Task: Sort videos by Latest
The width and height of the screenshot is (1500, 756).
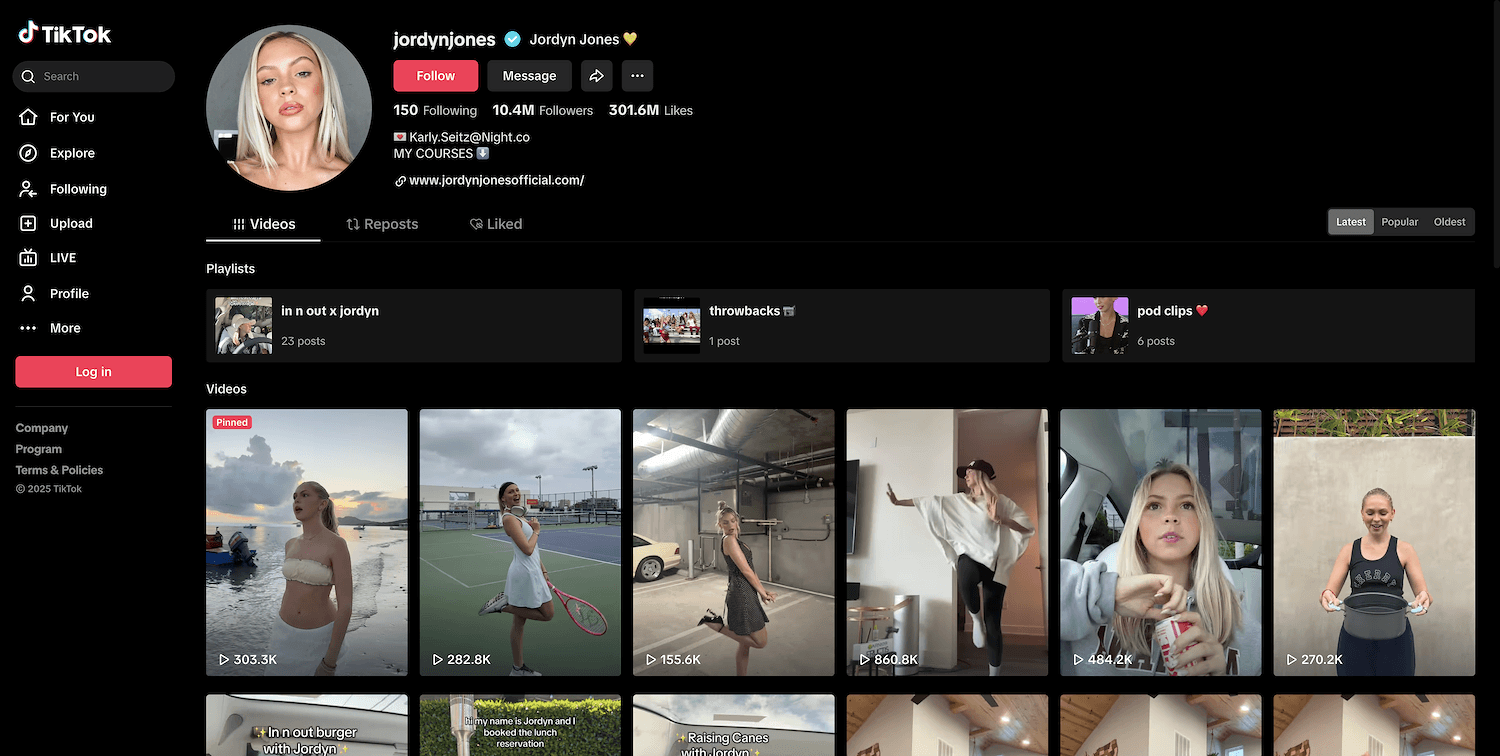Action: pos(1350,222)
